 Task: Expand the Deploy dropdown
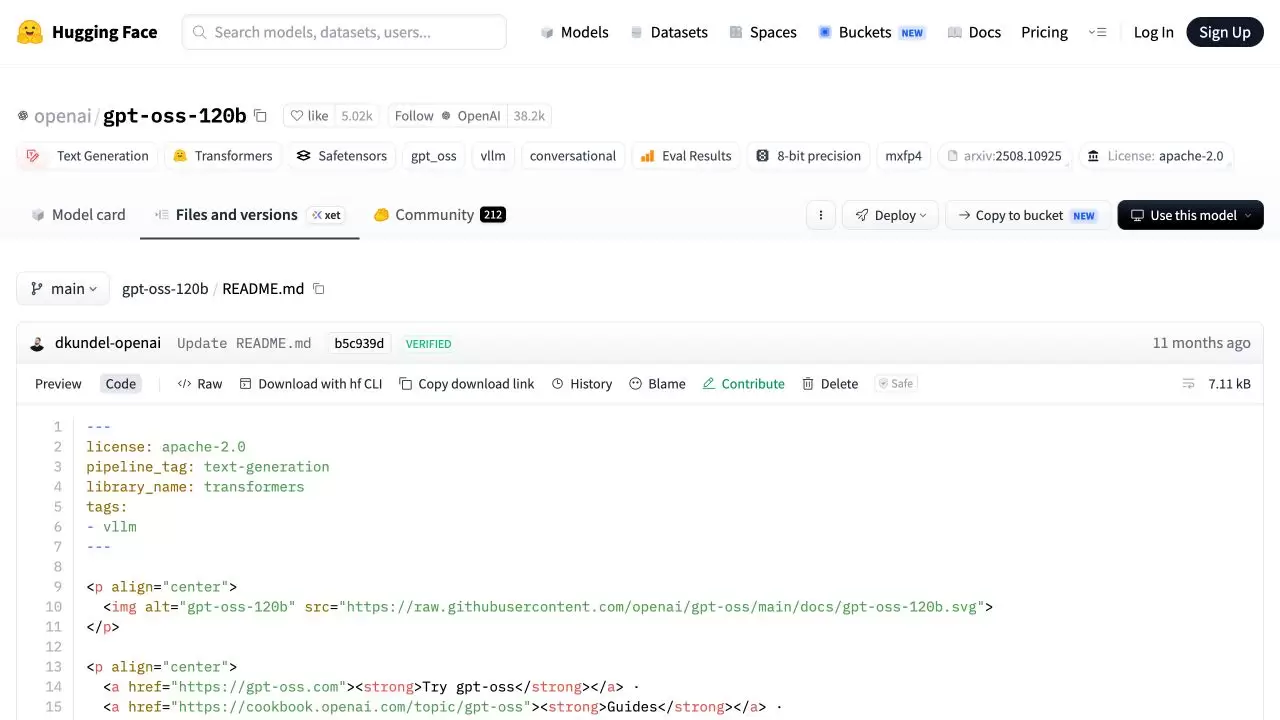click(x=890, y=215)
